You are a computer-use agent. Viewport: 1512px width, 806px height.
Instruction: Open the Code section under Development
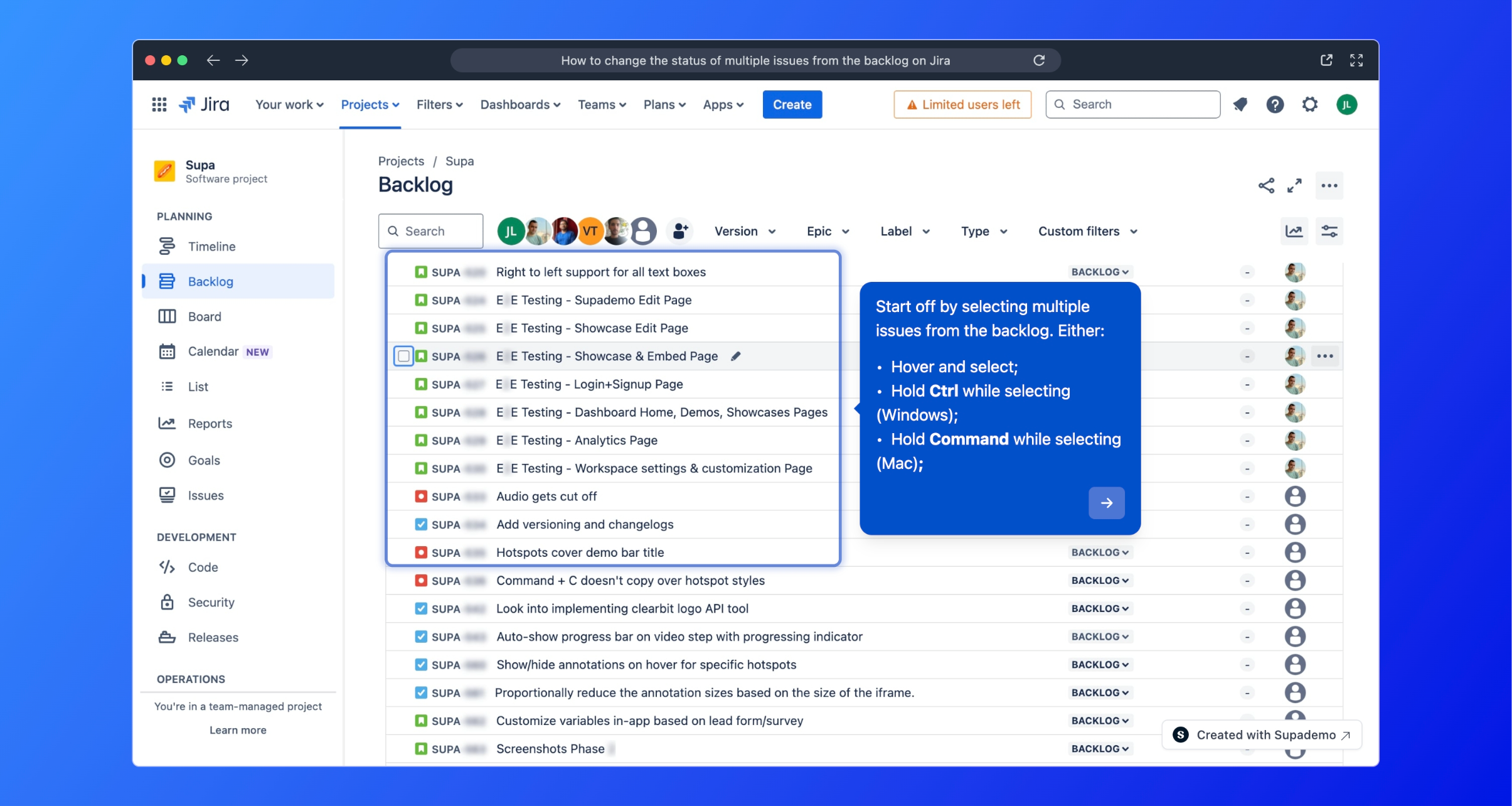pyautogui.click(x=201, y=567)
